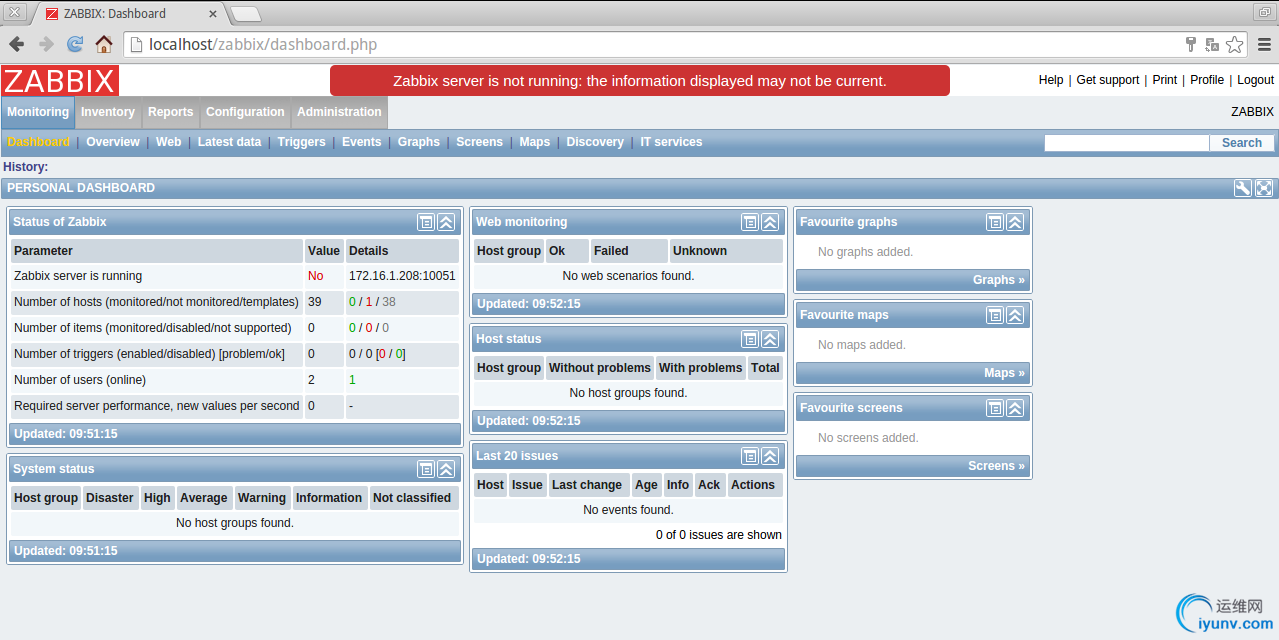Click the ZABBIX logo
This screenshot has width=1279, height=640.
60,81
